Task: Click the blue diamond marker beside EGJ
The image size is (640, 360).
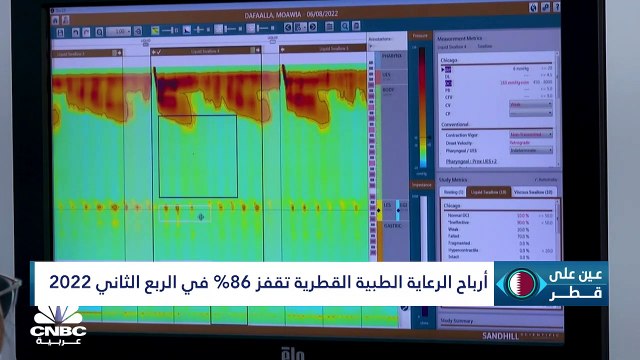Action: pos(398,210)
